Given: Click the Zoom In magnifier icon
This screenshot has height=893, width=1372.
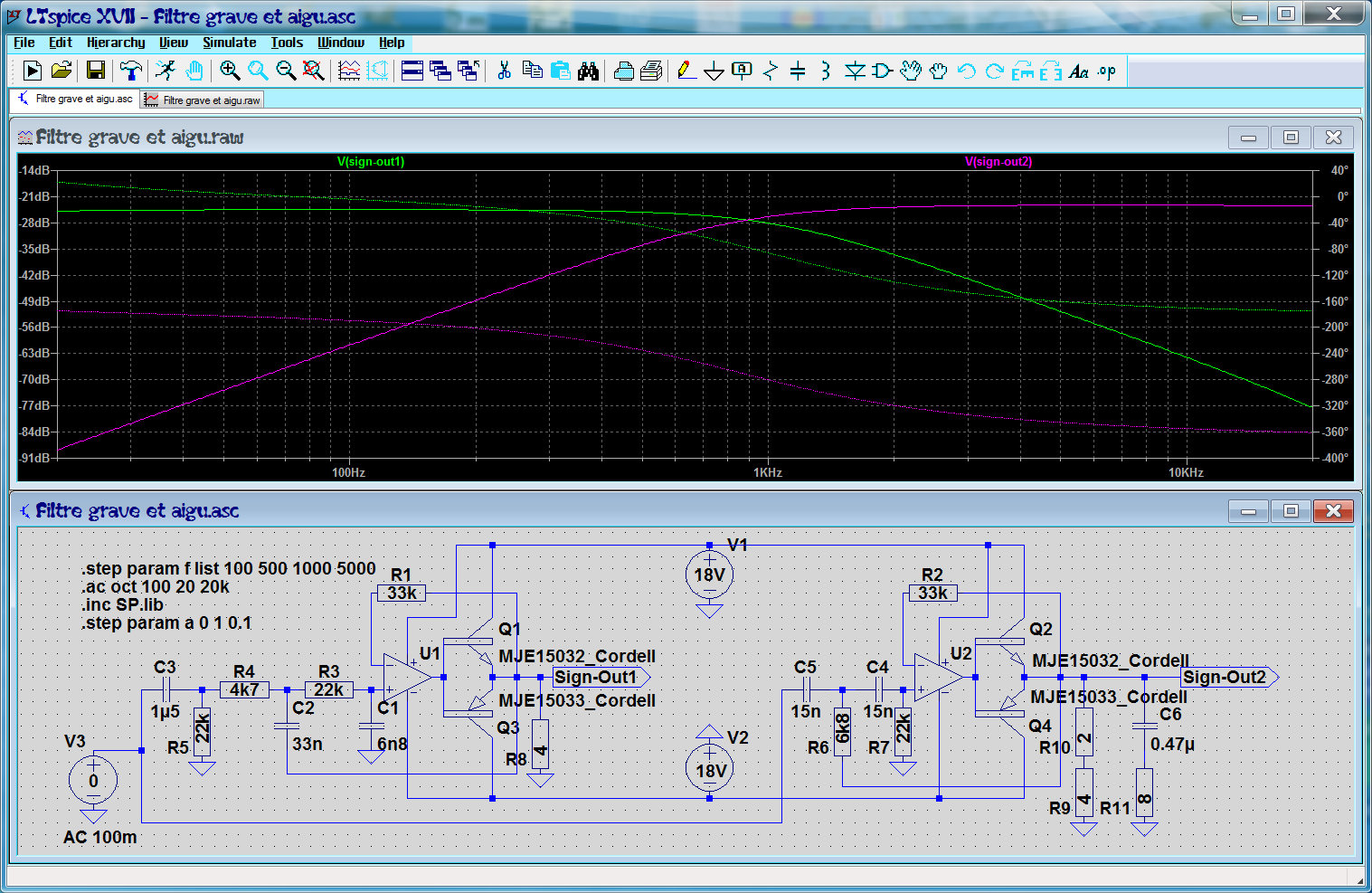Looking at the screenshot, I should pyautogui.click(x=230, y=71).
